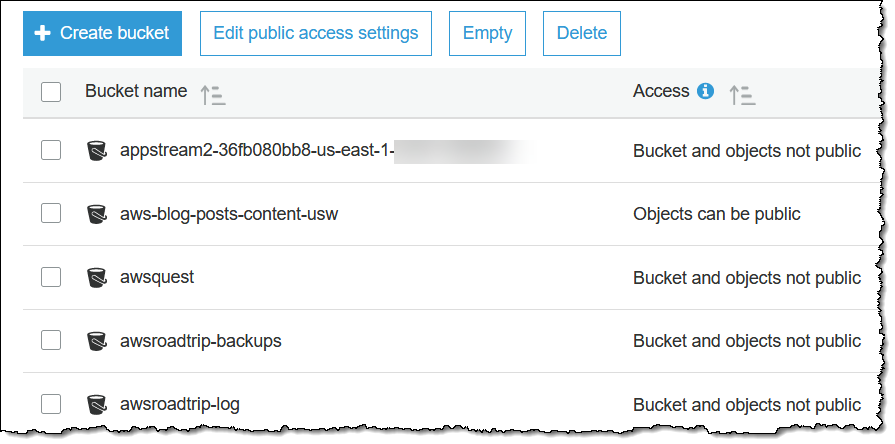Check the appstream2 bucket checkbox
The height and width of the screenshot is (444, 895).
coord(51,150)
